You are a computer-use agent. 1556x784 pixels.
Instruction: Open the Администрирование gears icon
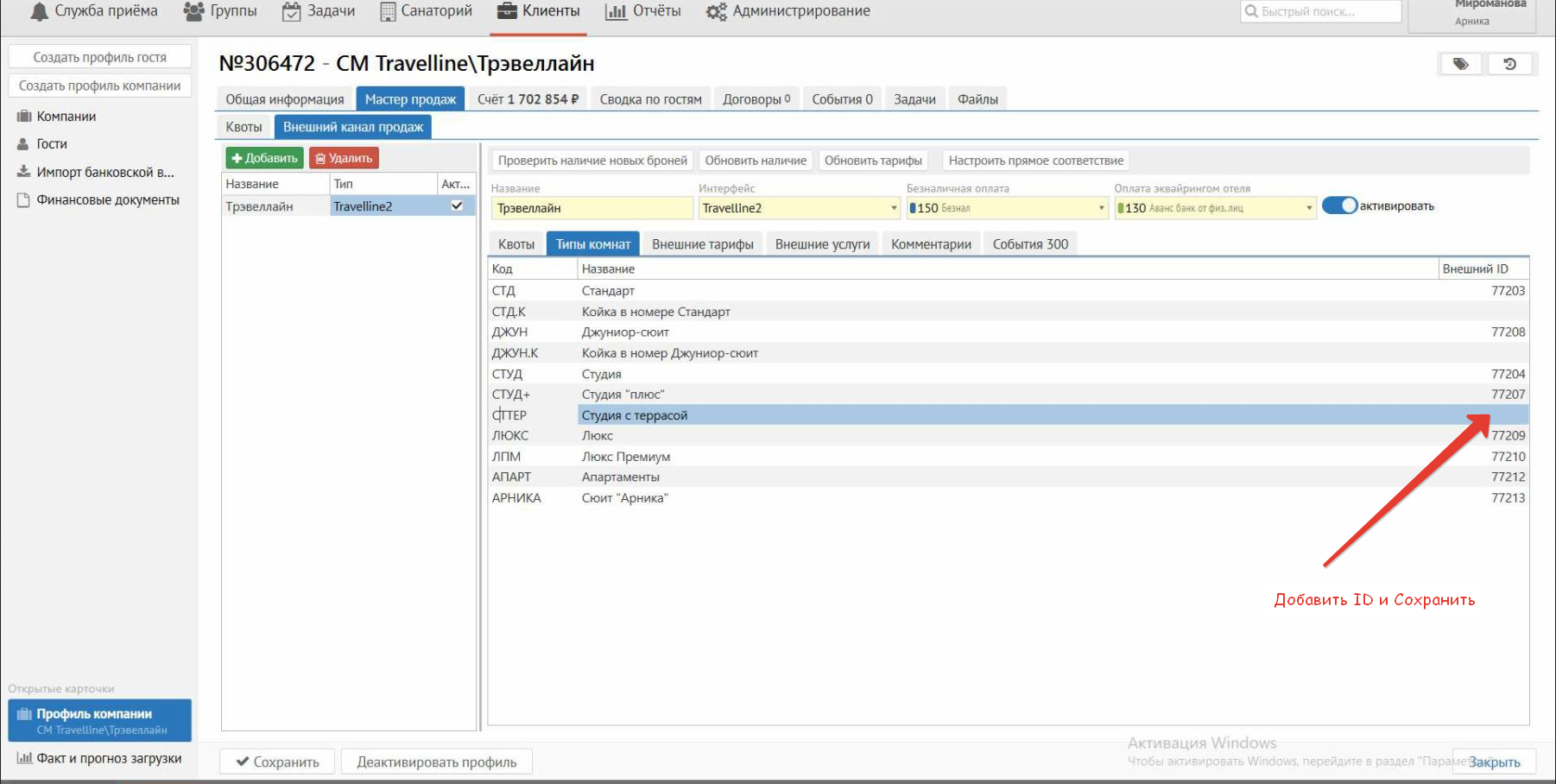pyautogui.click(x=716, y=12)
